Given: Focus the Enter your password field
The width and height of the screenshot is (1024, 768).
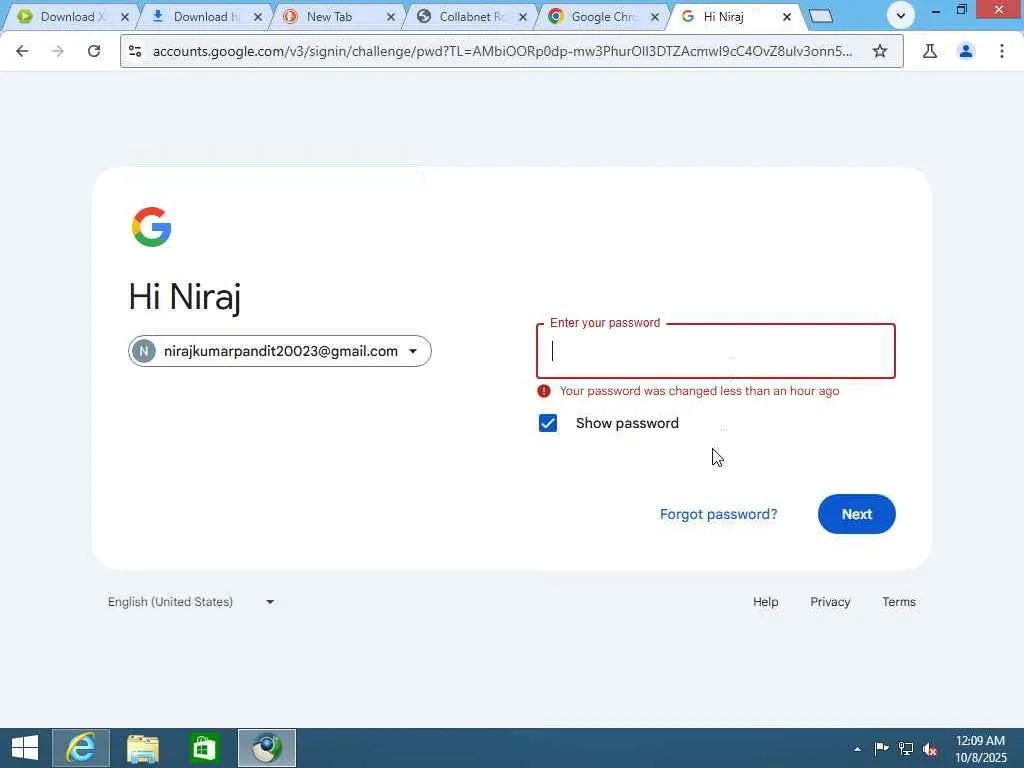Looking at the screenshot, I should [x=716, y=351].
